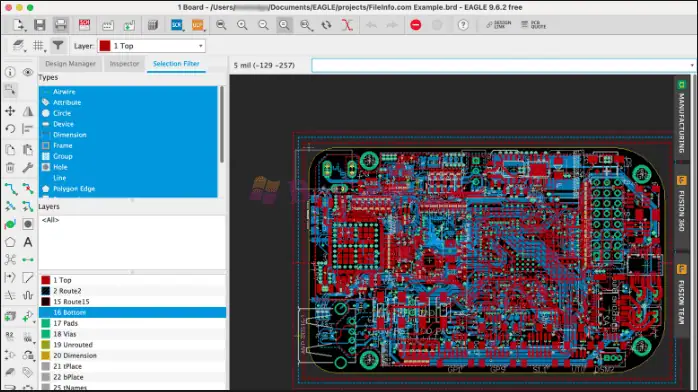Click the command line input field

501,65
